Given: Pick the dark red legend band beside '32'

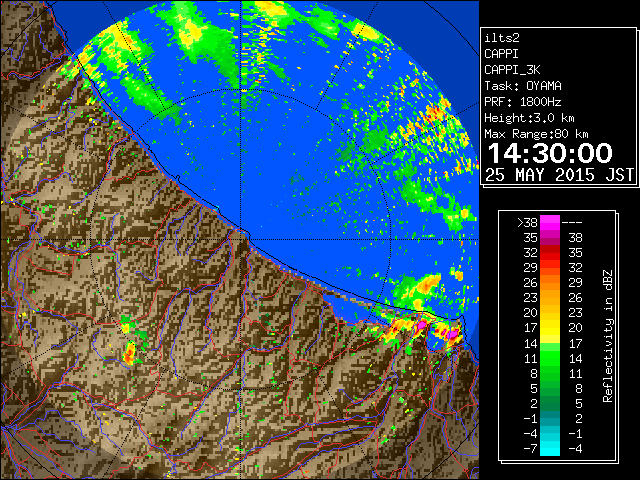Looking at the screenshot, I should pyautogui.click(x=550, y=253).
